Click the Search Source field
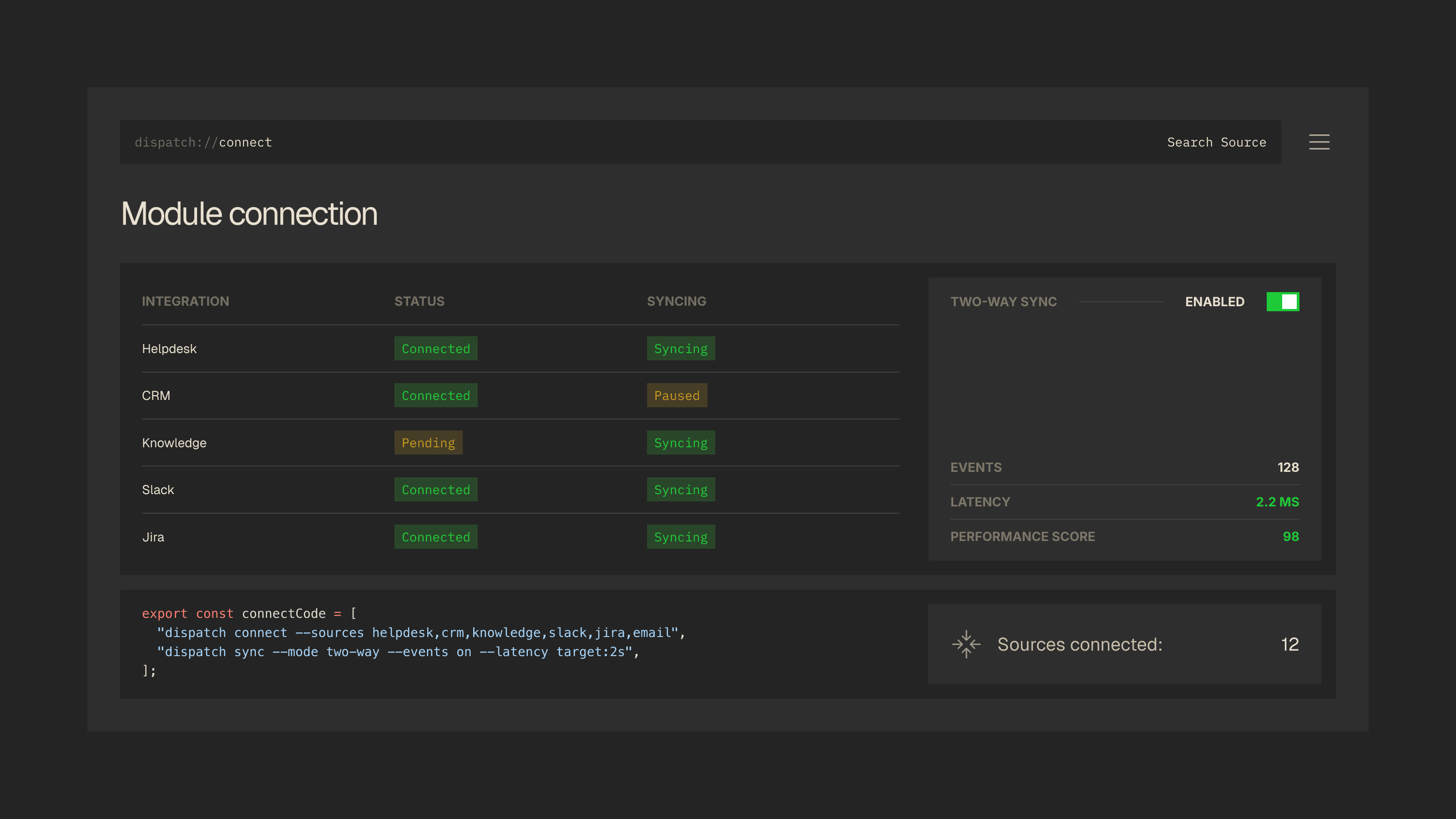 pyautogui.click(x=1216, y=142)
